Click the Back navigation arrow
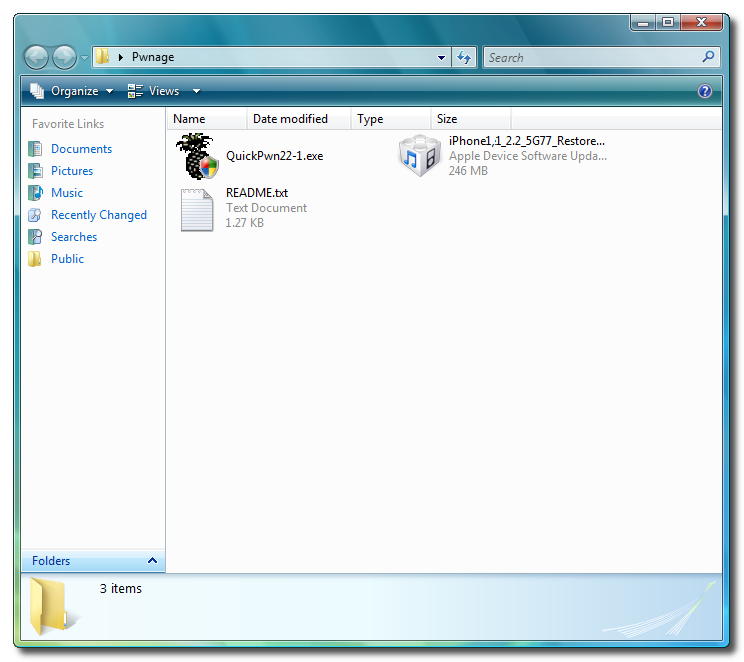 pyautogui.click(x=37, y=57)
